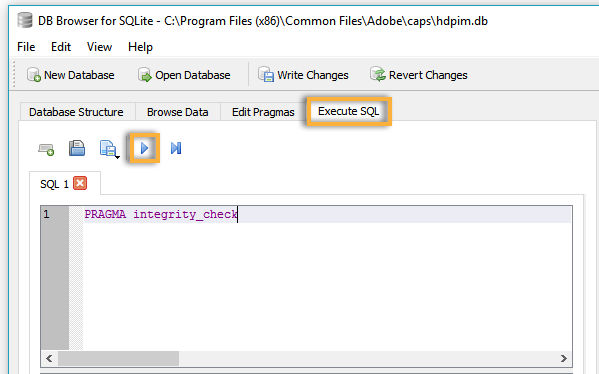Viewport: 599px width, 374px height.
Task: Click the DB Browser for SQLite title icon
Action: (x=25, y=20)
